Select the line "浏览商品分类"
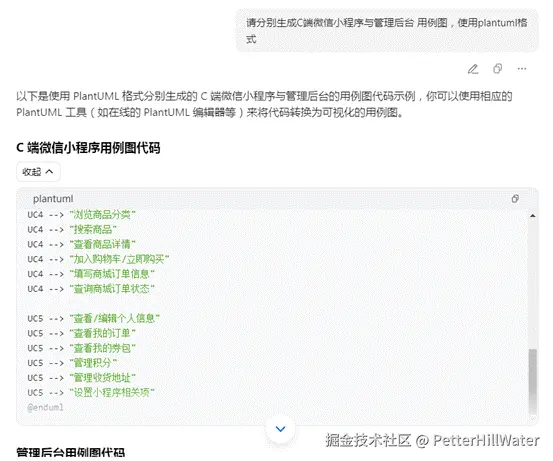553x461 pixels. tap(81, 215)
